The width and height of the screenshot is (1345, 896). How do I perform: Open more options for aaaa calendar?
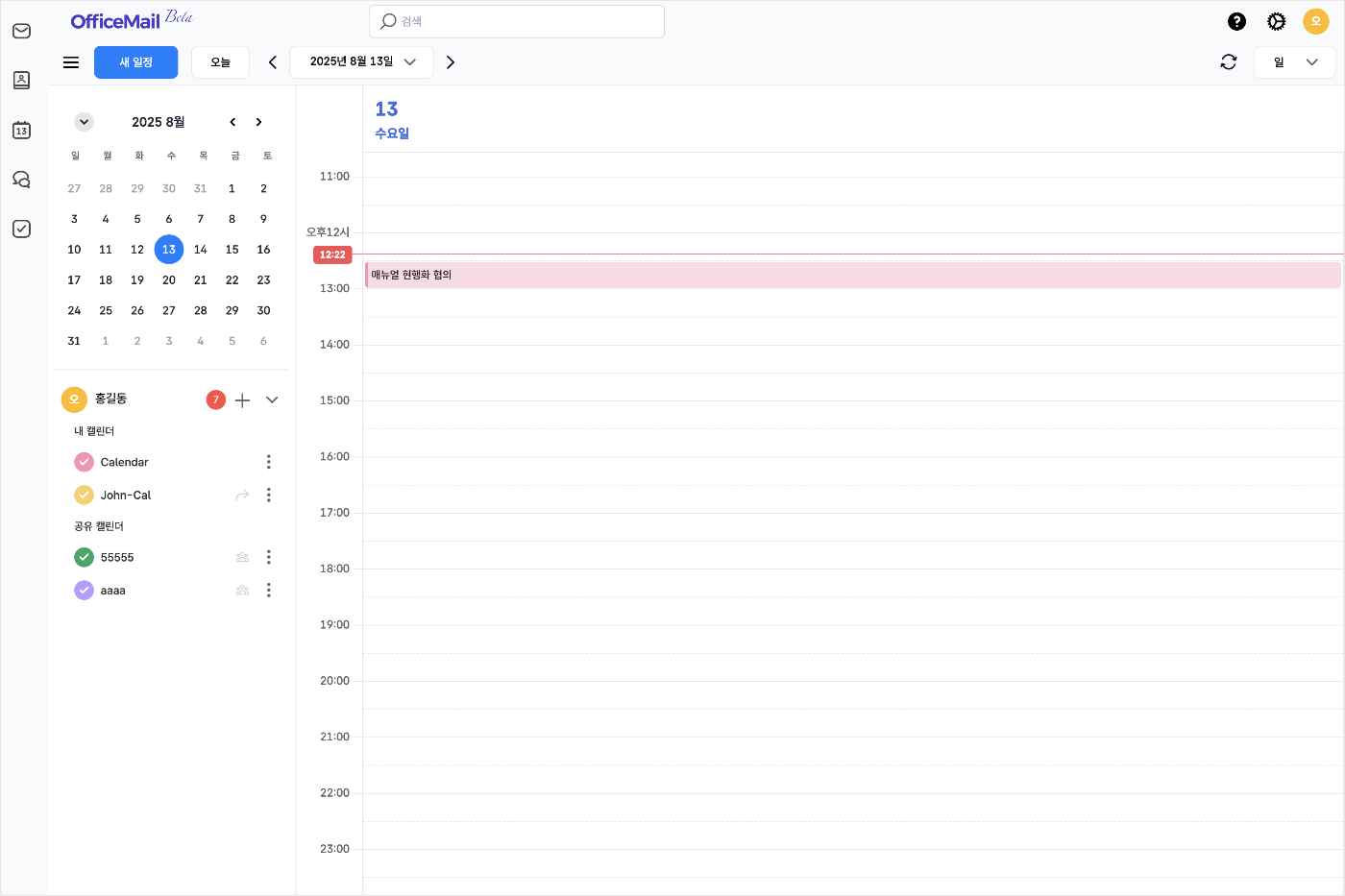tap(269, 590)
